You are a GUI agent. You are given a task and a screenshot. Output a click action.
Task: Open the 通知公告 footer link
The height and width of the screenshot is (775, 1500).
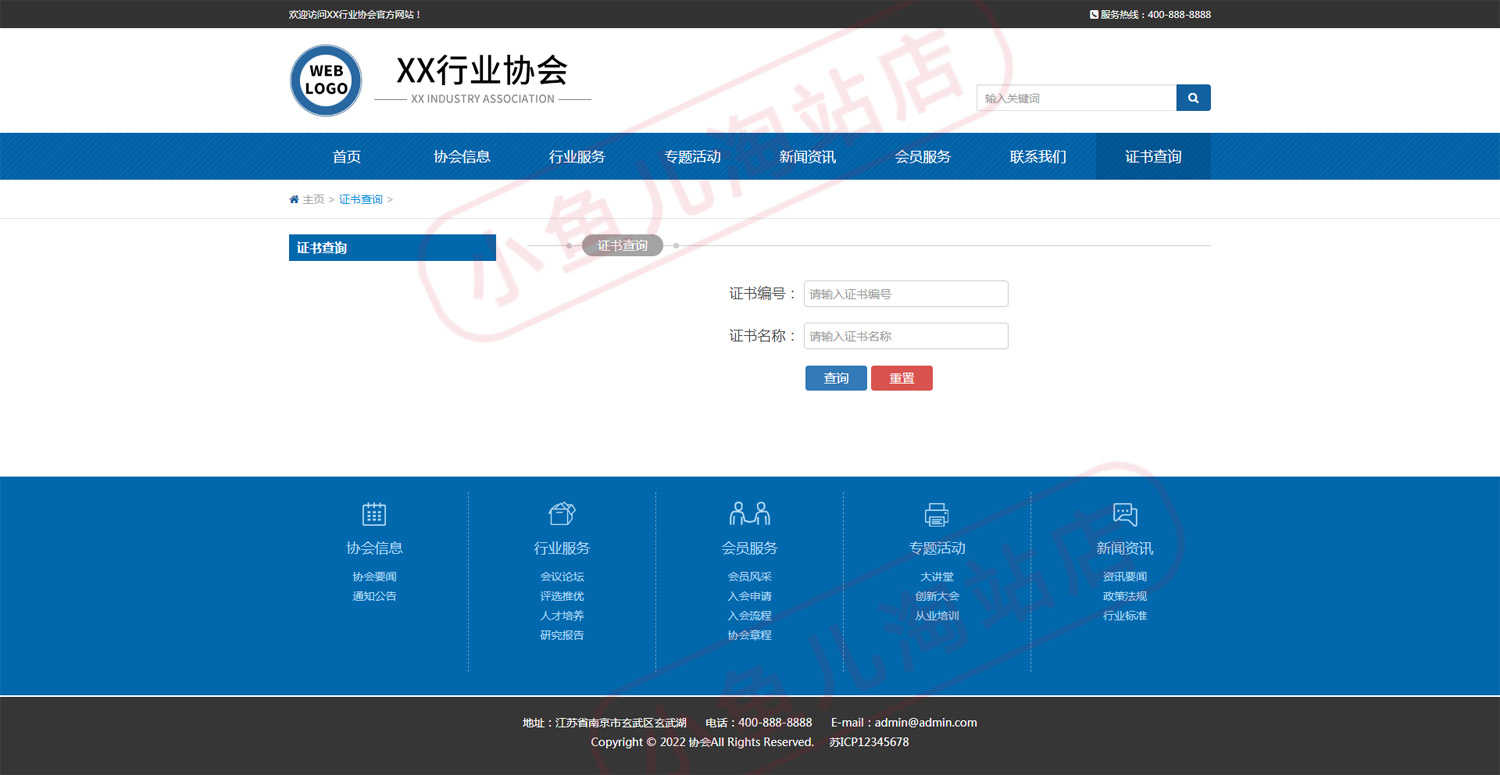pos(374,596)
